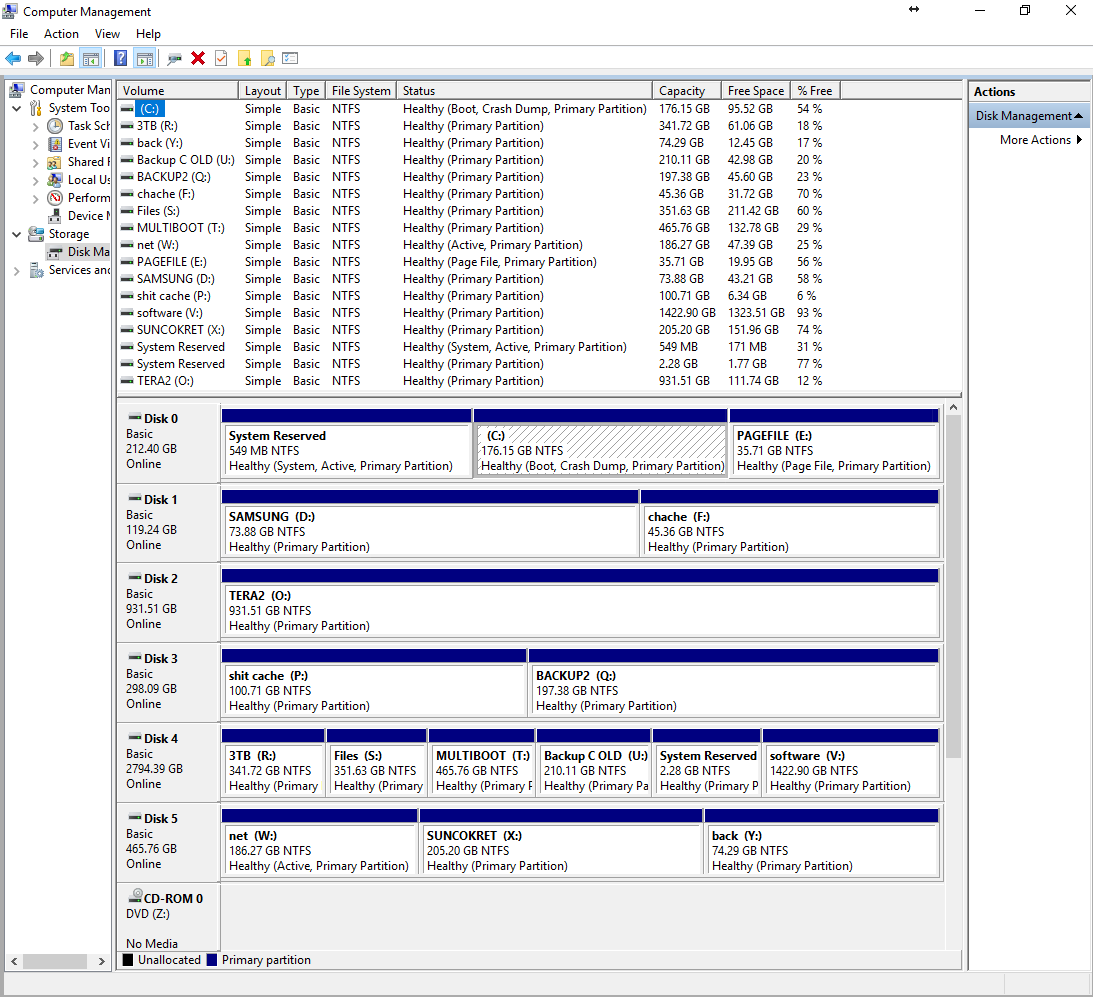The width and height of the screenshot is (1093, 997).
Task: Click the red X Delete toolbar icon
Action: pos(198,59)
